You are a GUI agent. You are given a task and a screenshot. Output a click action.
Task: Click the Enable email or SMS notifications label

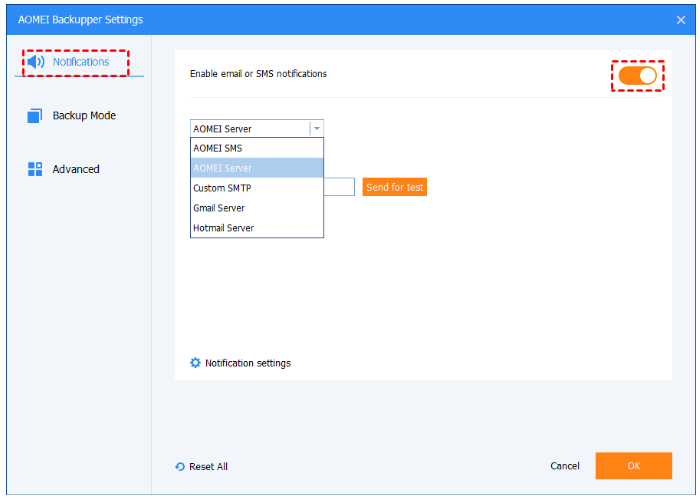[258, 74]
